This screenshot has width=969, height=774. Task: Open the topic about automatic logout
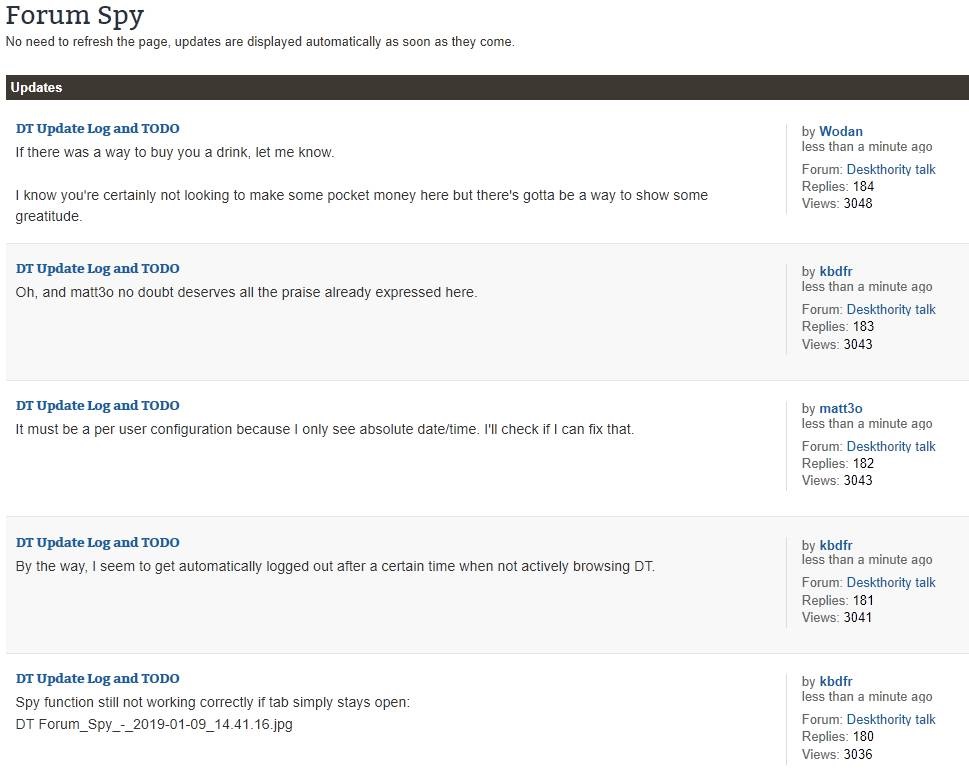click(x=97, y=542)
